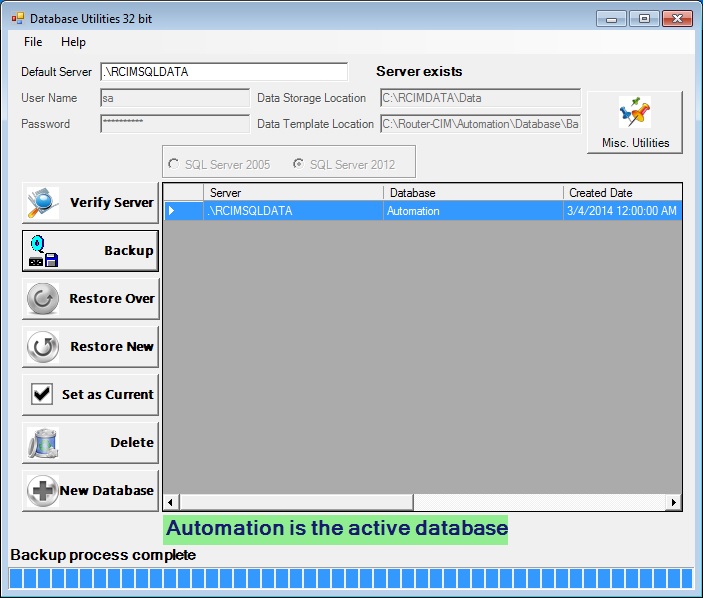The height and width of the screenshot is (598, 703).
Task: Minimize the Database Utilities window
Action: coord(611,19)
